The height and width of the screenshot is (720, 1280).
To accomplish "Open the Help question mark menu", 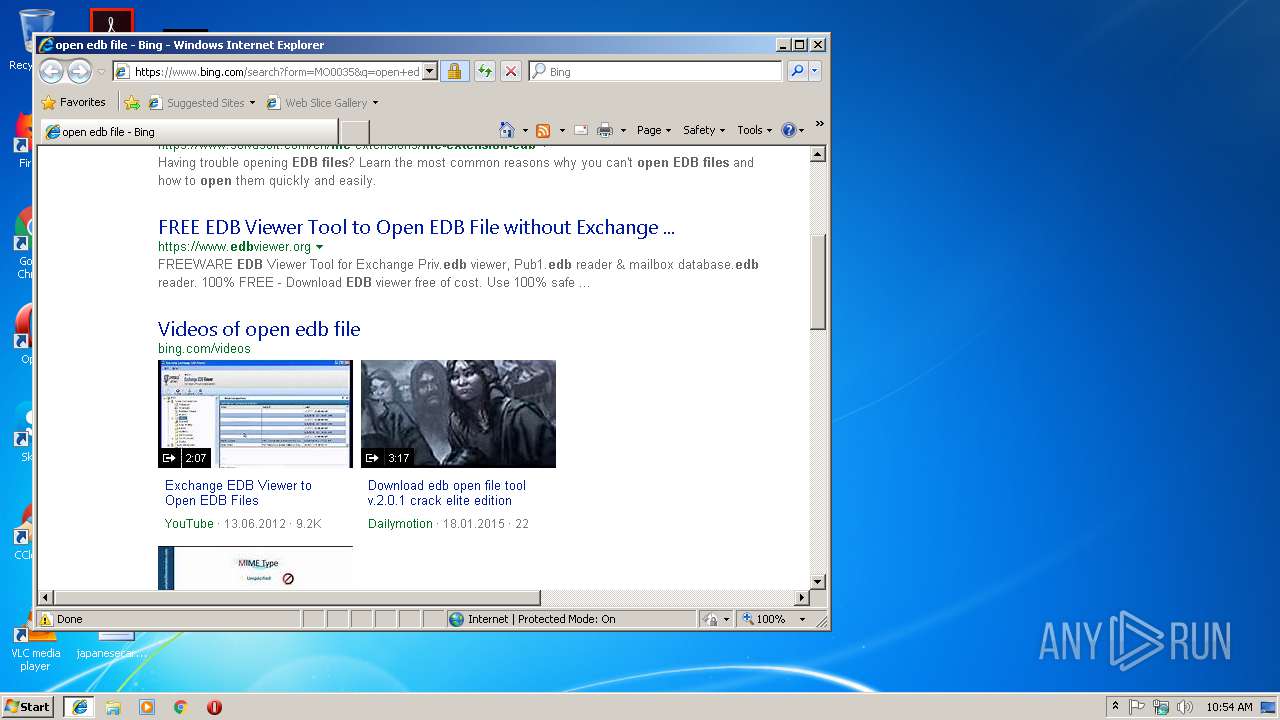I will coord(792,130).
